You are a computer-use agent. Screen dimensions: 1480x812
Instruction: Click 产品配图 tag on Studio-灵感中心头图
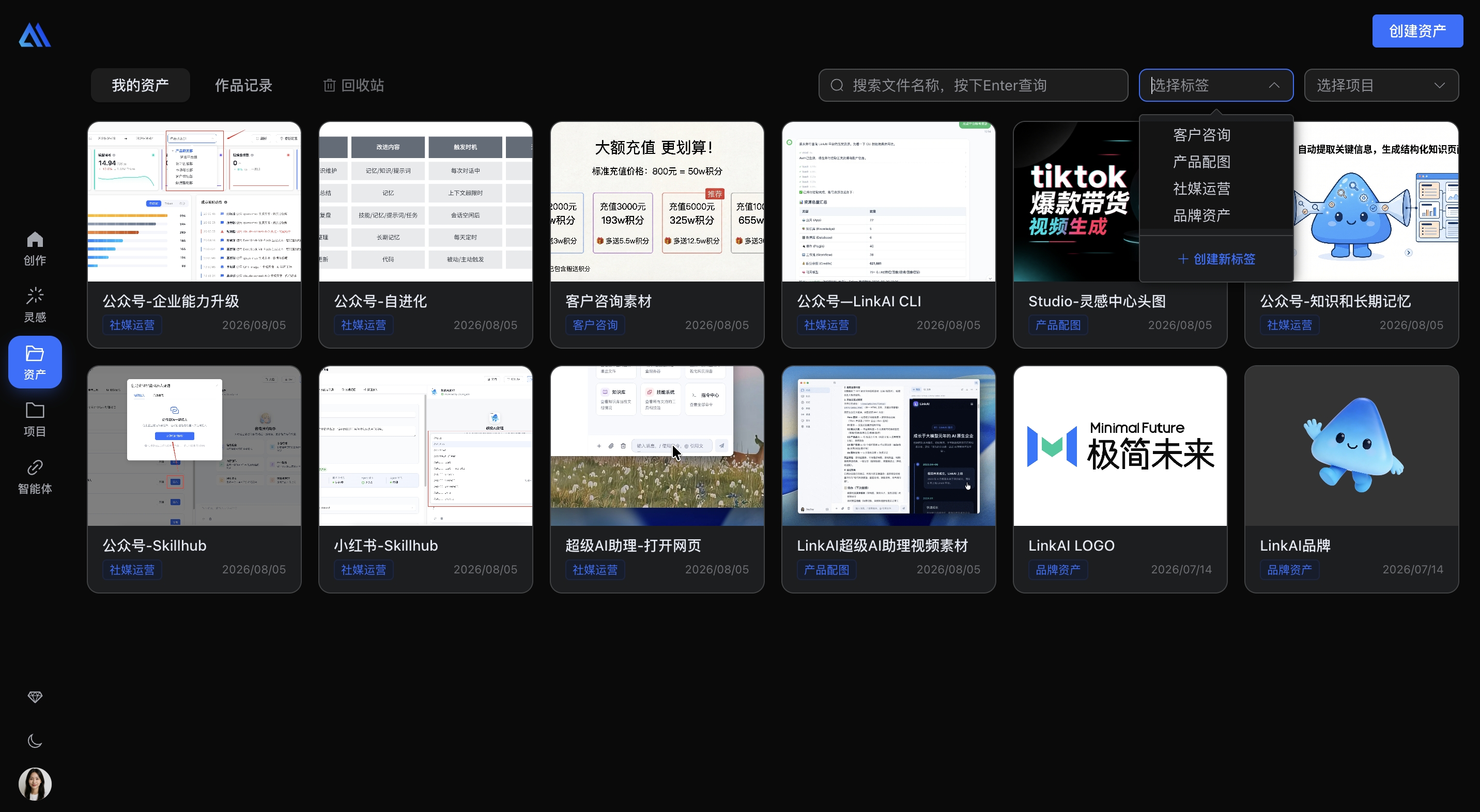coord(1058,325)
